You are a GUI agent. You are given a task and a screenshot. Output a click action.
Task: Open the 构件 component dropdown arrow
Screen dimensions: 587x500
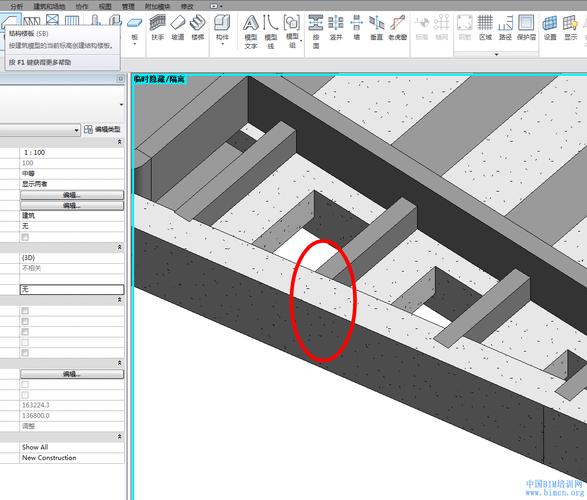pos(222,45)
